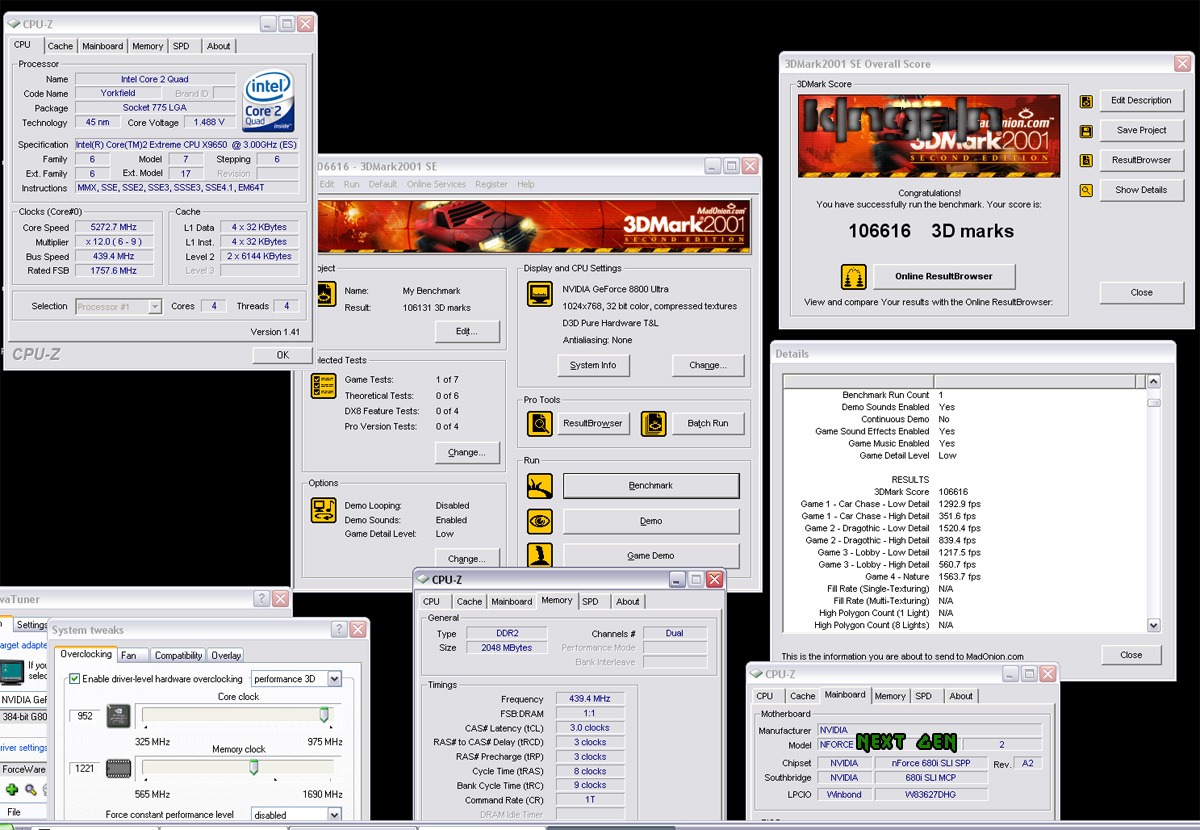The image size is (1200, 830).
Task: Click the Code Name value Yorkfield
Action: click(118, 94)
